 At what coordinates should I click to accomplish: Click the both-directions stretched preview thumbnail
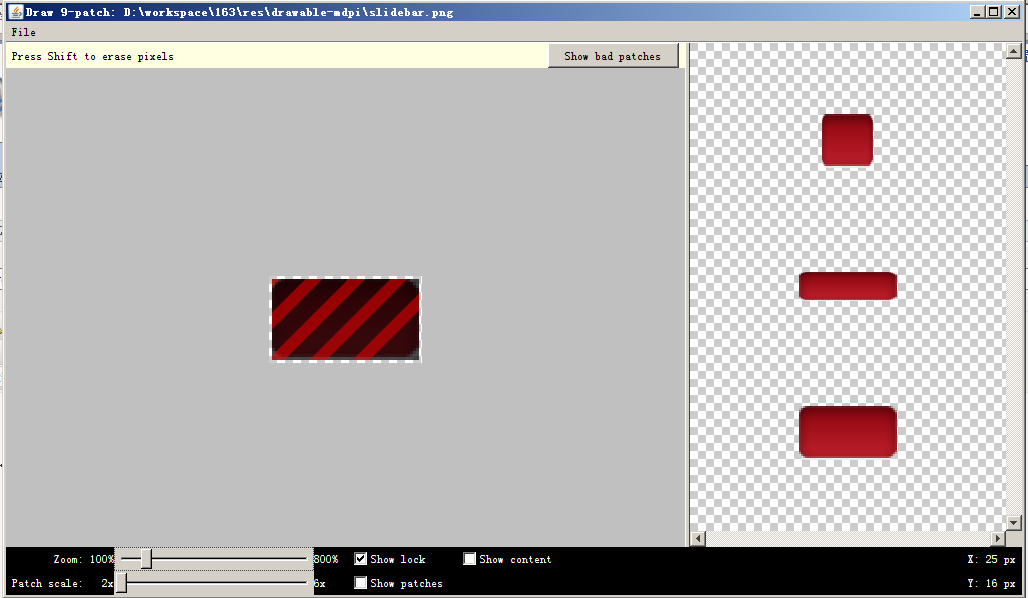[848, 431]
